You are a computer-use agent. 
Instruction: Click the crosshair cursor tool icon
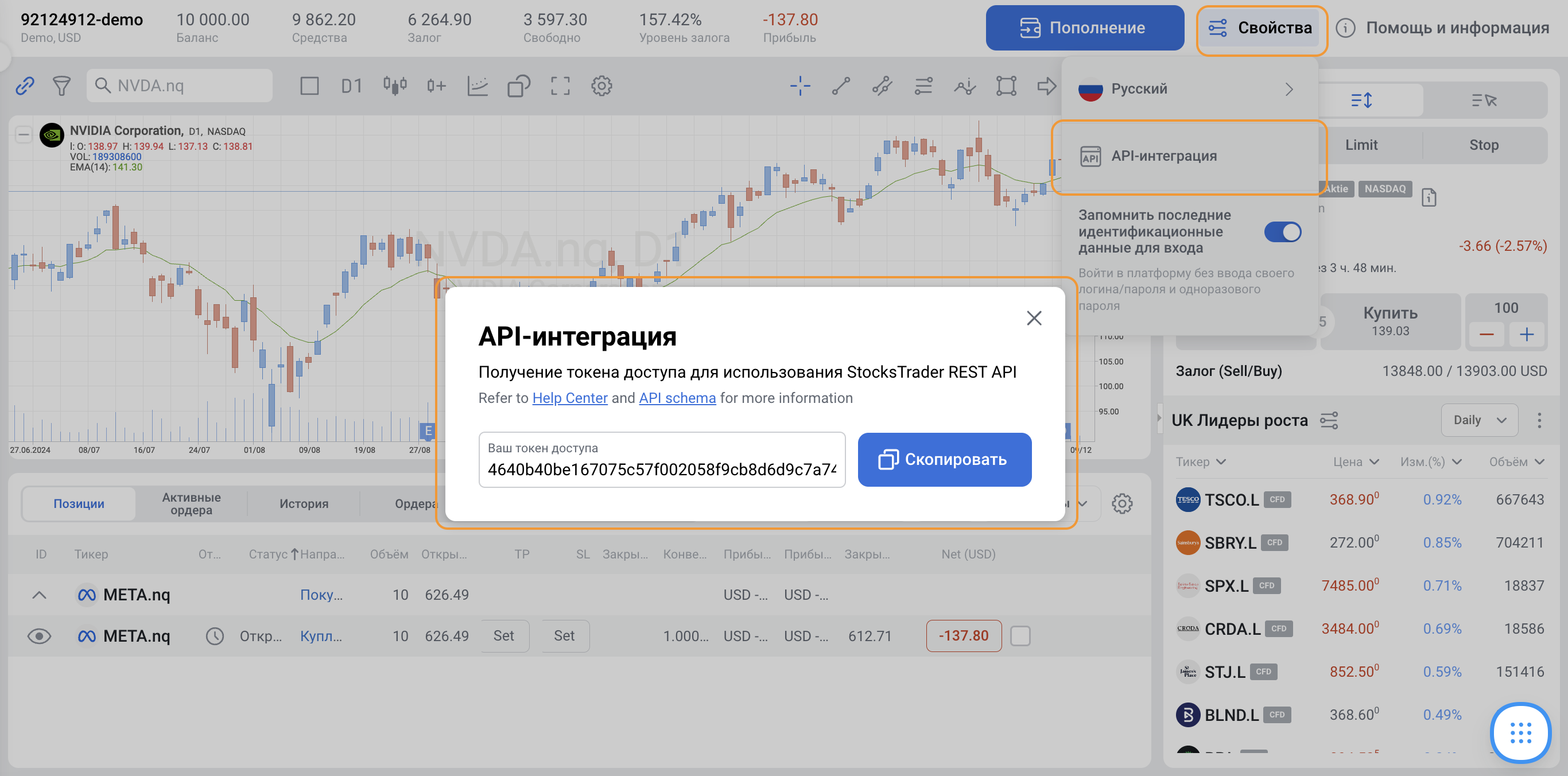click(799, 86)
